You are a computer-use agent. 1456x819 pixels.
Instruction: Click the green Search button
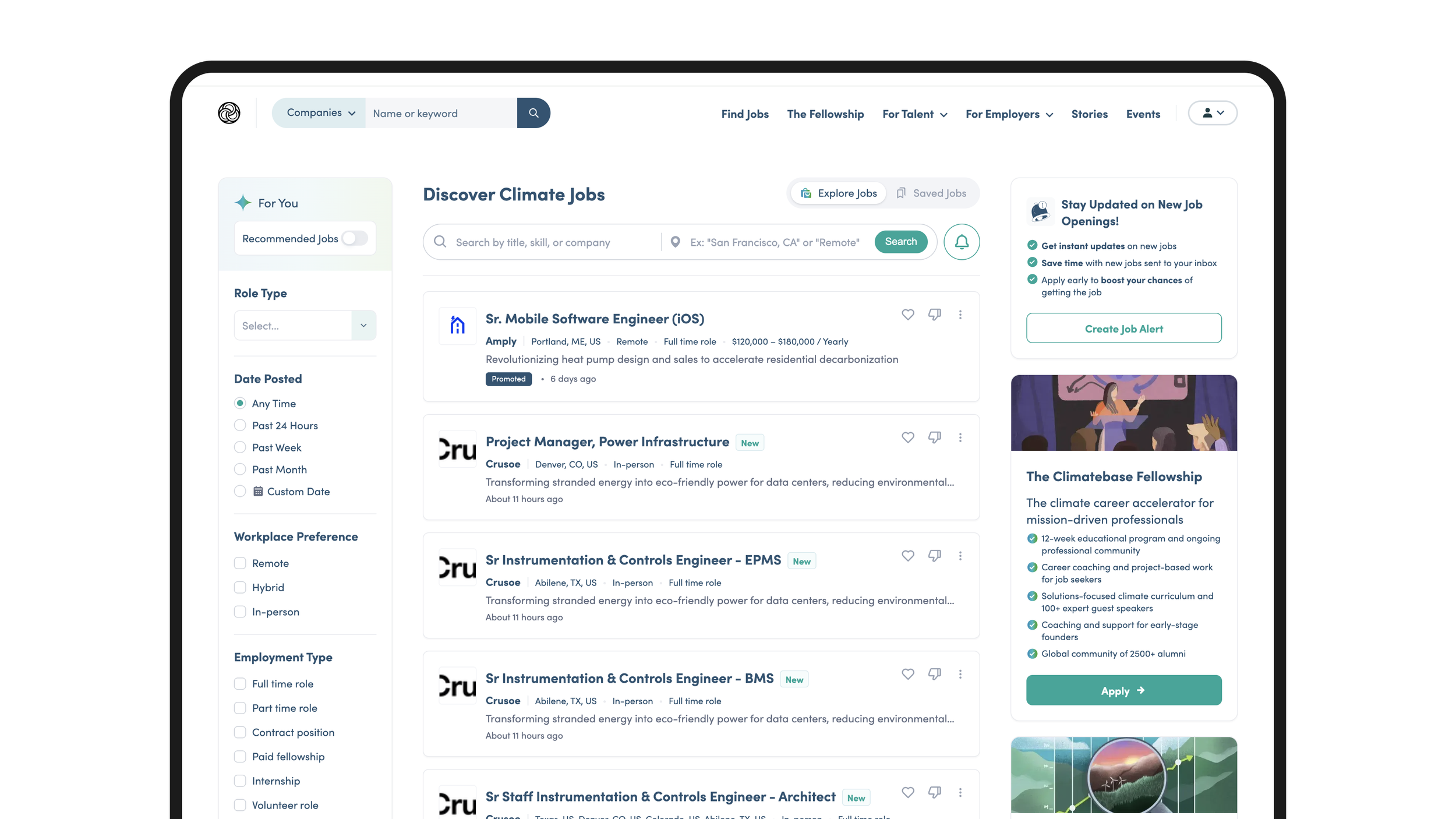click(900, 242)
